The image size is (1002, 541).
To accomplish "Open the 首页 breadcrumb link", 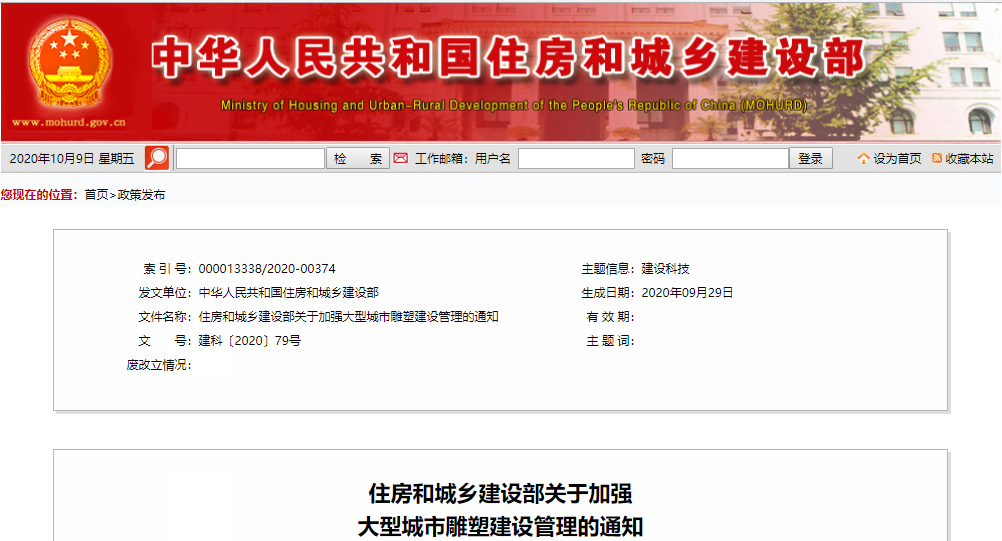I will tap(96, 195).
